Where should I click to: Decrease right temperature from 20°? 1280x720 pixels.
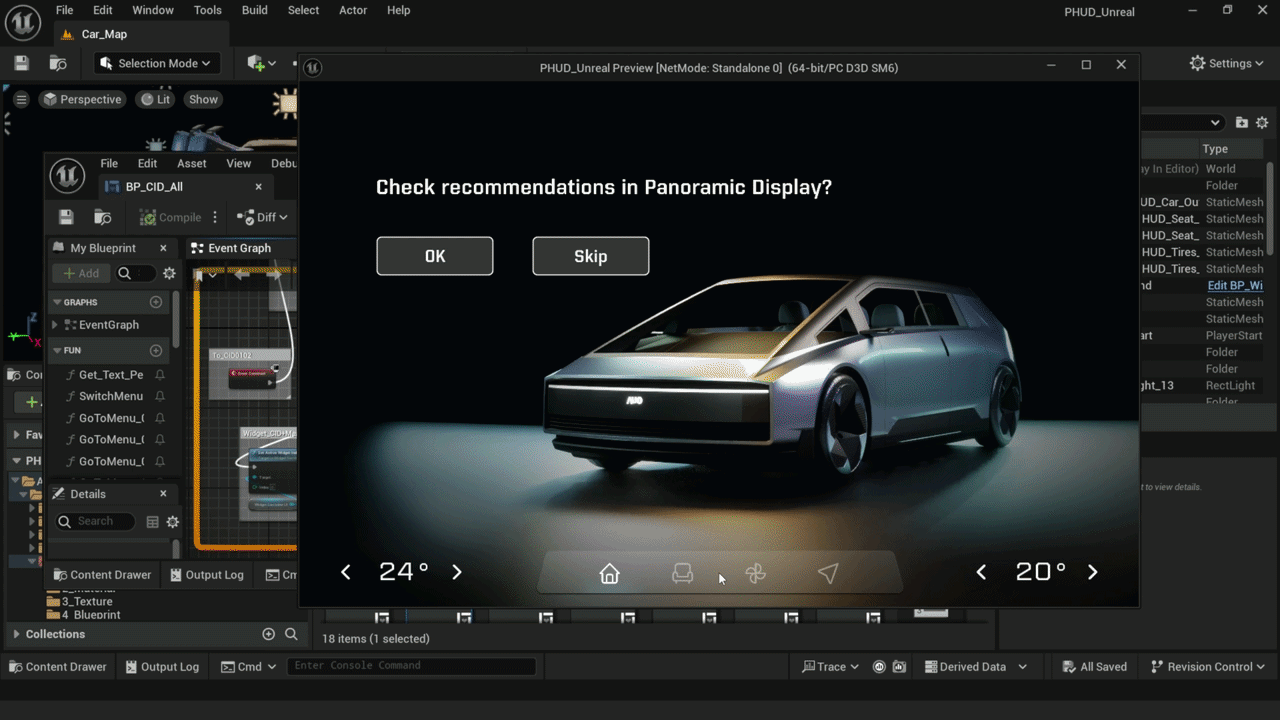click(x=981, y=572)
